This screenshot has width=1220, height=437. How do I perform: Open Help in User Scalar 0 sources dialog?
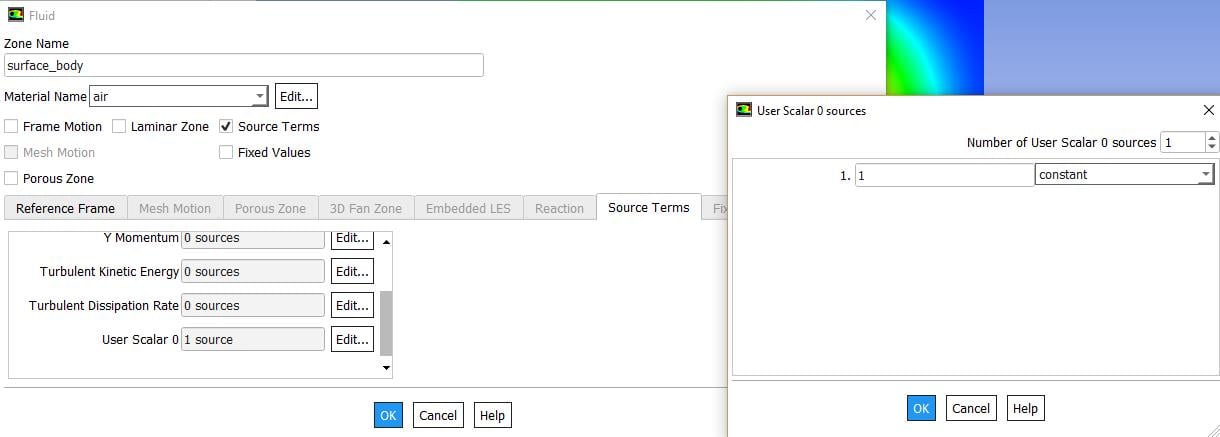tap(1025, 408)
